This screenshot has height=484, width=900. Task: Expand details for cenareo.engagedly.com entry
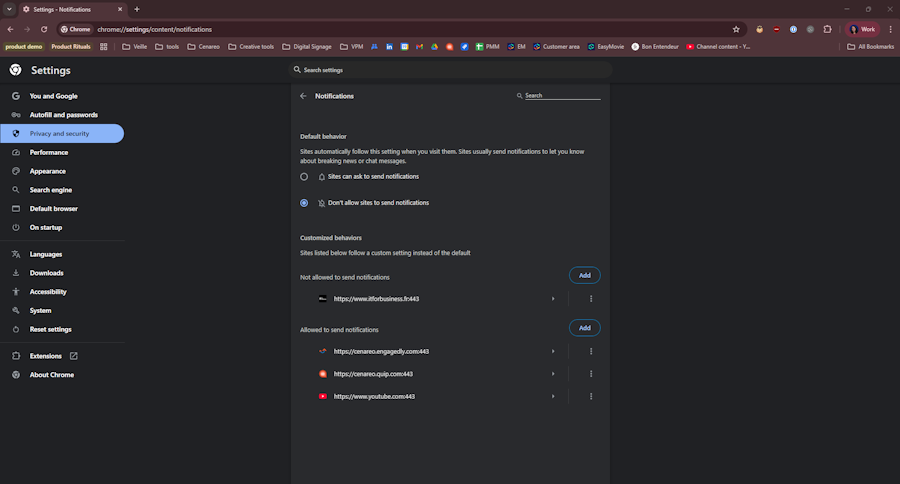553,351
